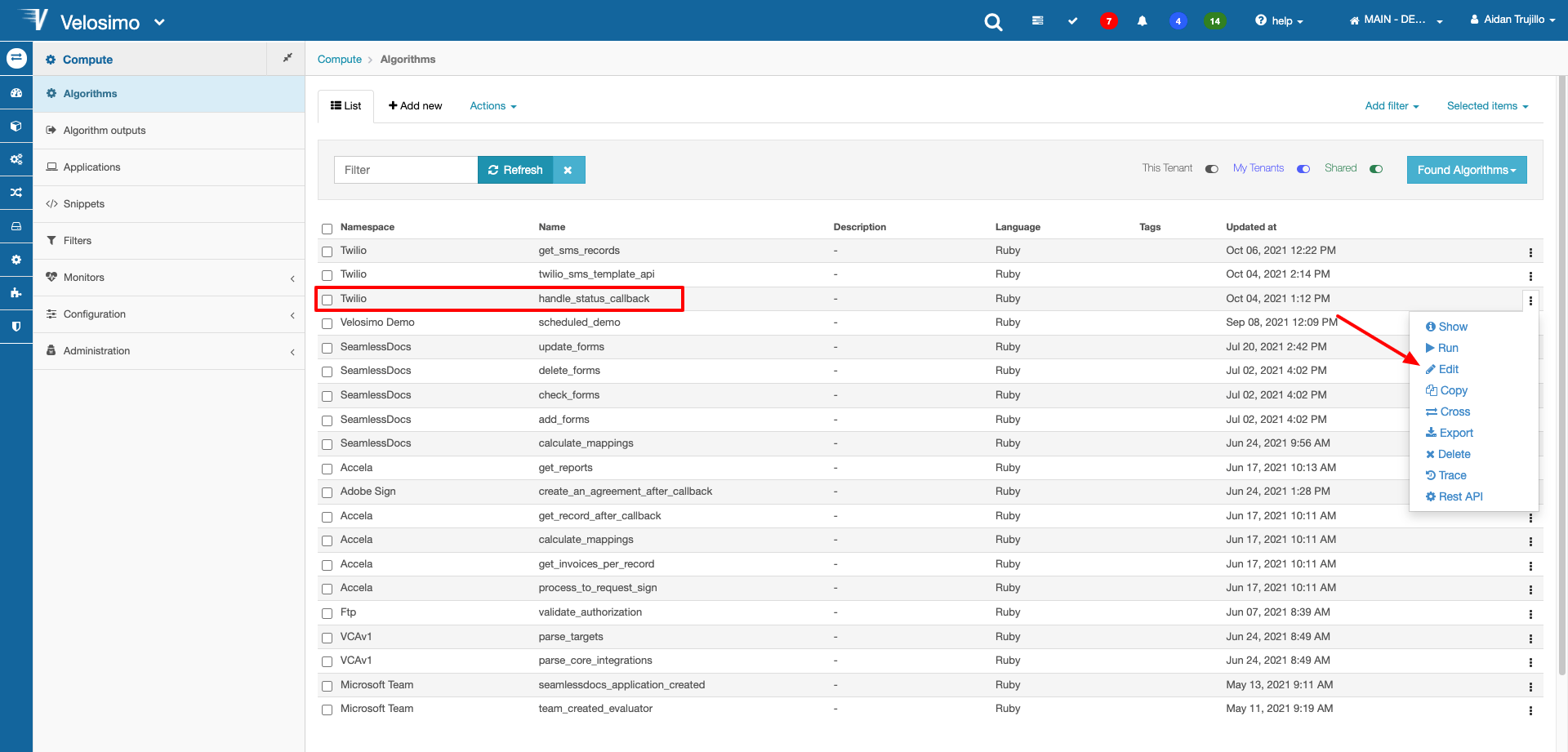1568x752 pixels.
Task: Open the puzzle piece sidebar icon
Action: 16,292
